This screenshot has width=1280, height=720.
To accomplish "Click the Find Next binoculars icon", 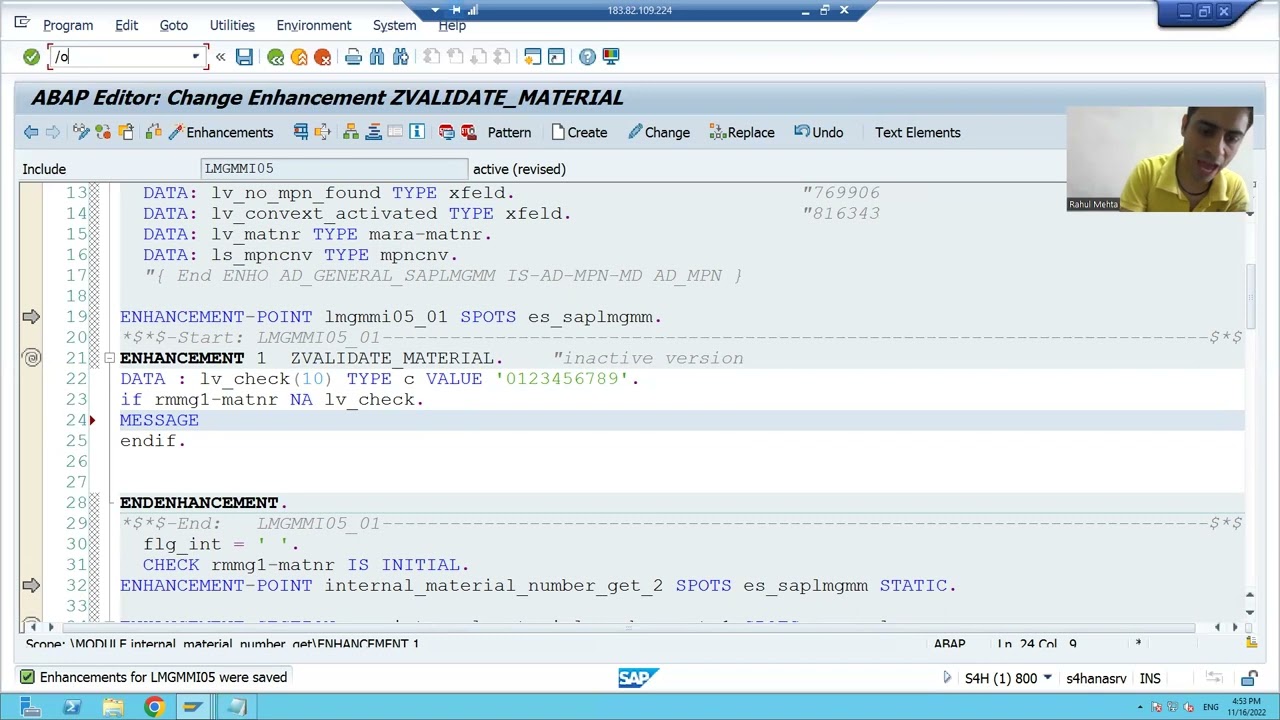I will 400,57.
